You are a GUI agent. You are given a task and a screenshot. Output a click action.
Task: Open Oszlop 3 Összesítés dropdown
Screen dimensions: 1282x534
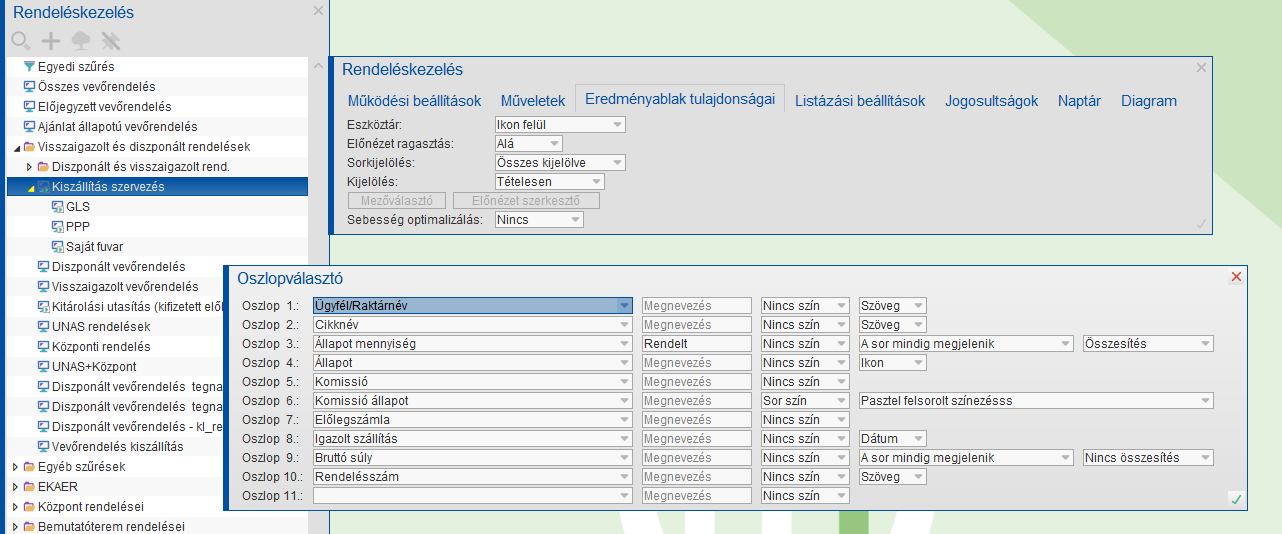point(1148,344)
